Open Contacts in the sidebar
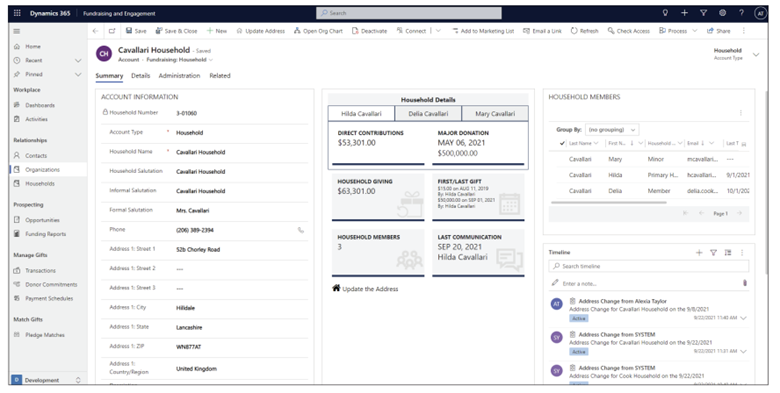780x393 pixels. click(x=36, y=156)
